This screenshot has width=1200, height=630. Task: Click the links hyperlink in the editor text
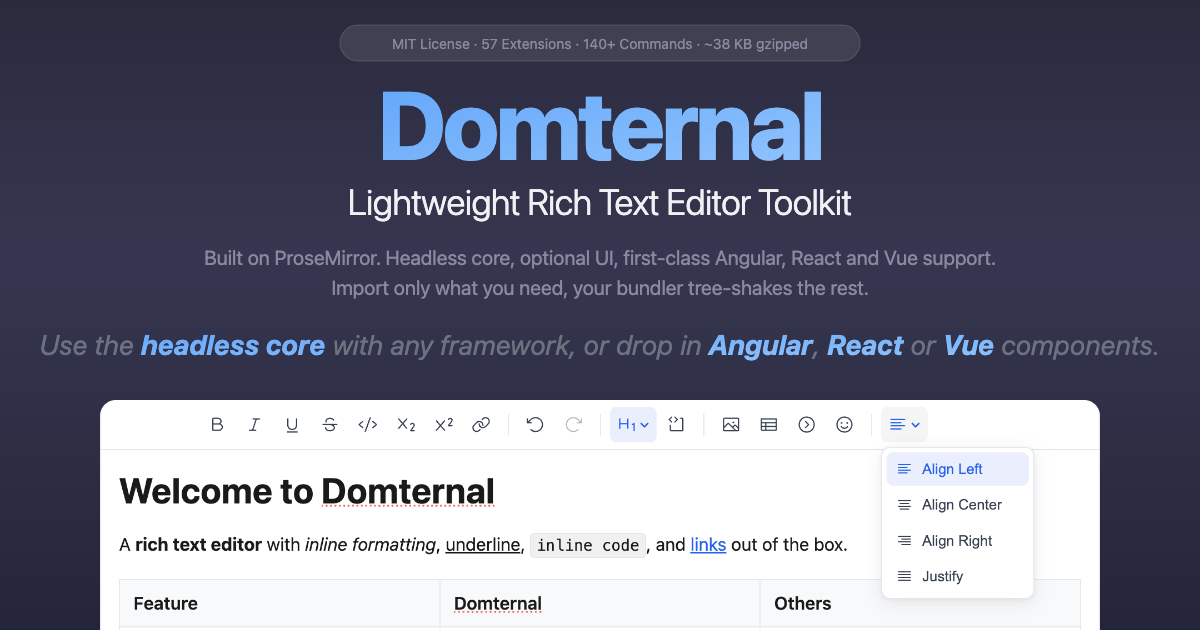pos(708,545)
